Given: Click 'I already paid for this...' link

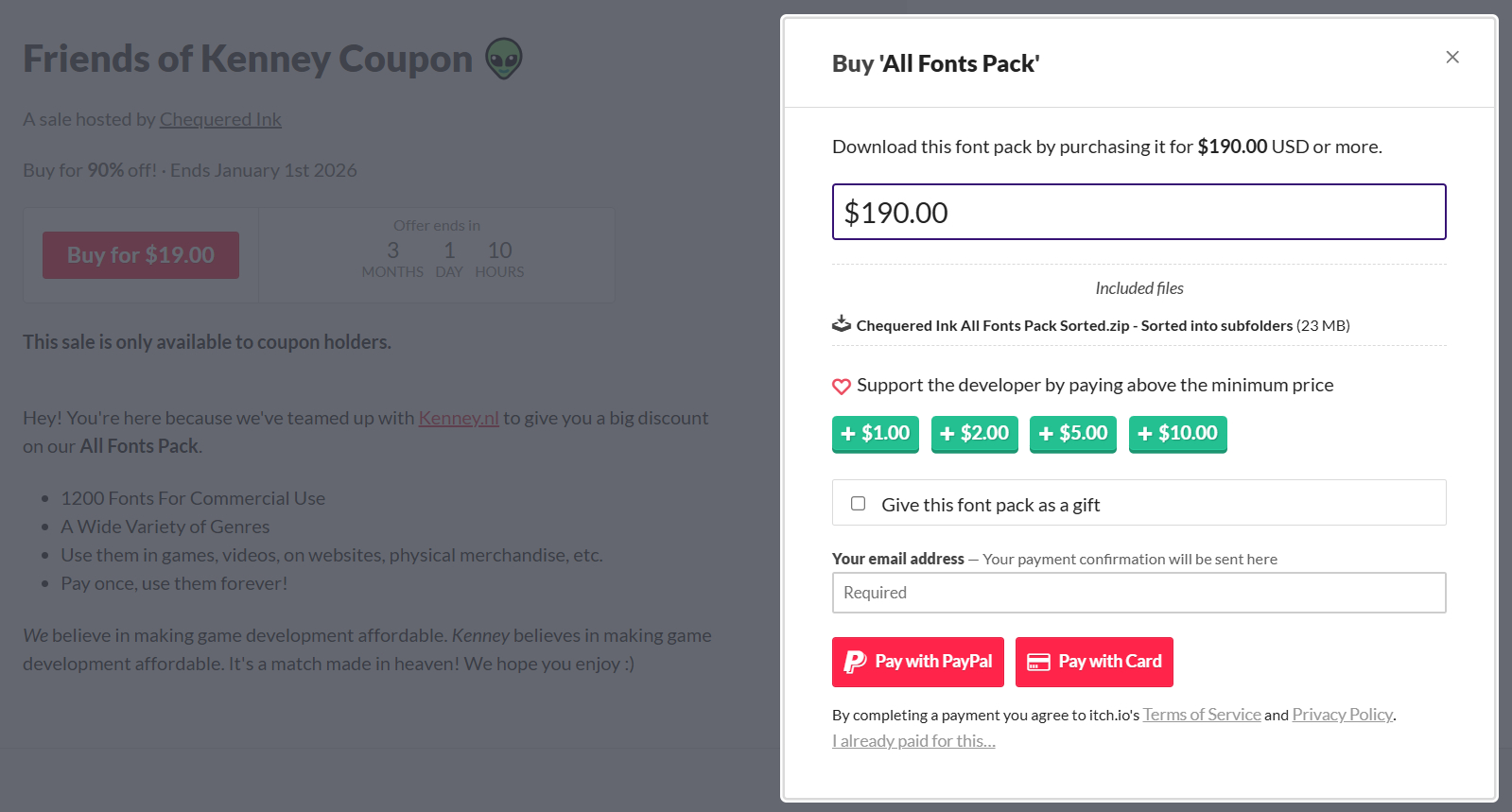Looking at the screenshot, I should pyautogui.click(x=913, y=741).
